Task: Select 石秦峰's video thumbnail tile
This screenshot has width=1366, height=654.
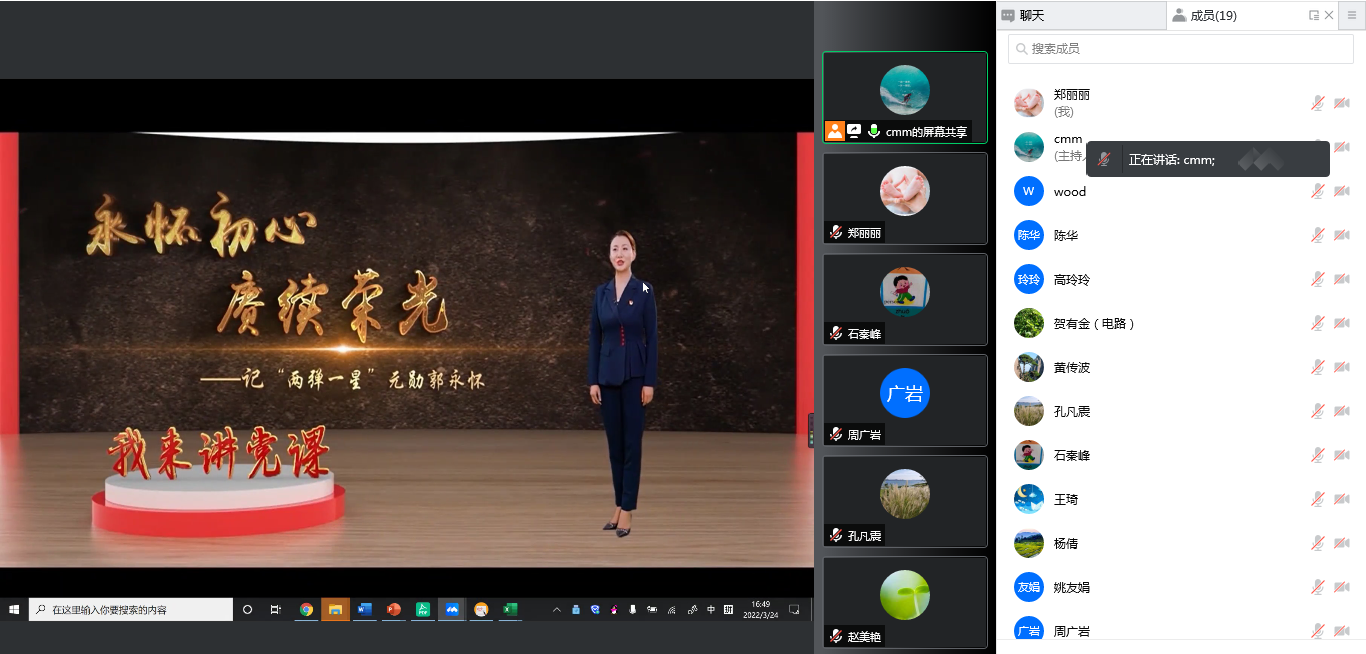Action: [904, 298]
